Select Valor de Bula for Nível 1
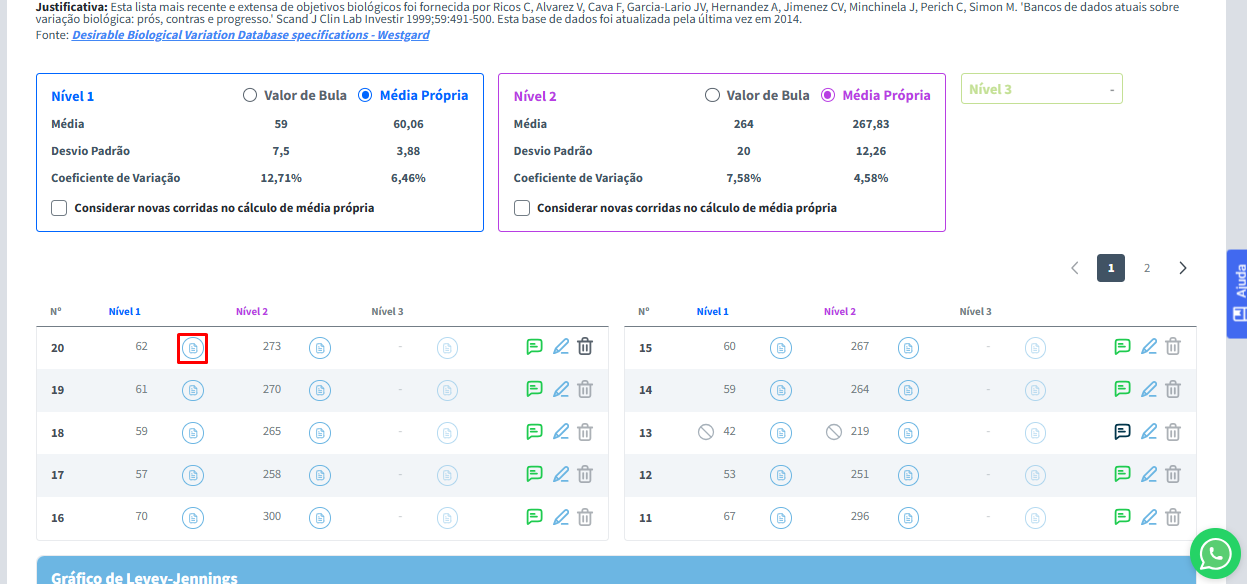Screen dimensions: 1247x584 point(250,96)
